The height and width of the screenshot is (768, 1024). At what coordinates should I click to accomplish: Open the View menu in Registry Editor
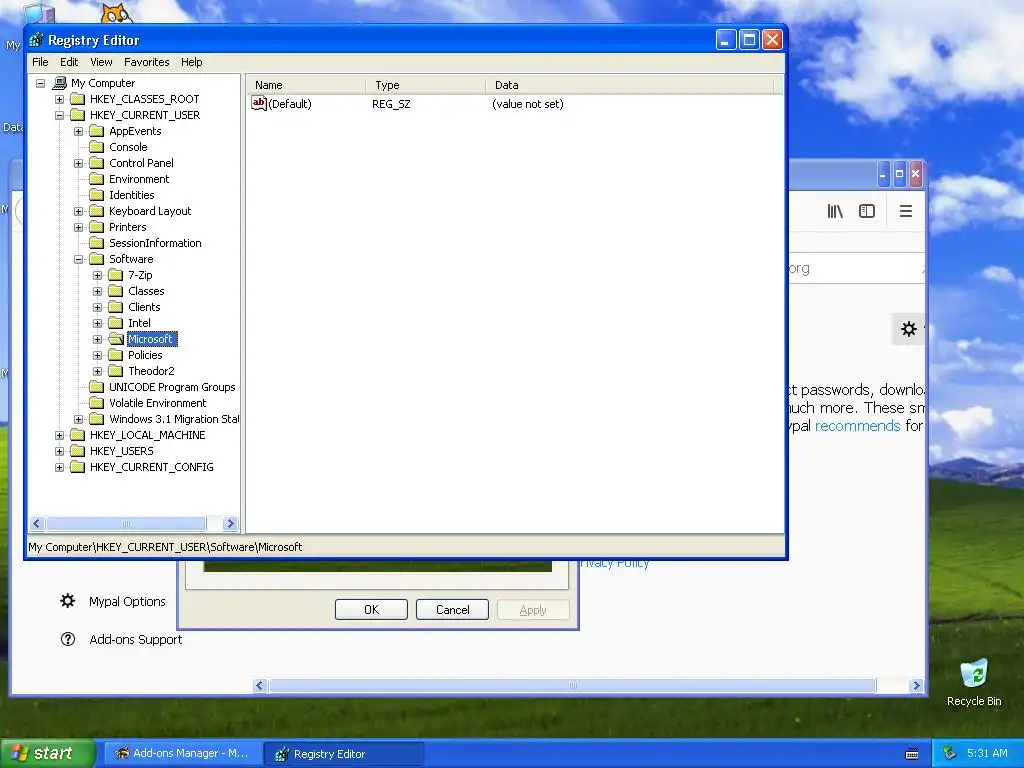coord(101,62)
